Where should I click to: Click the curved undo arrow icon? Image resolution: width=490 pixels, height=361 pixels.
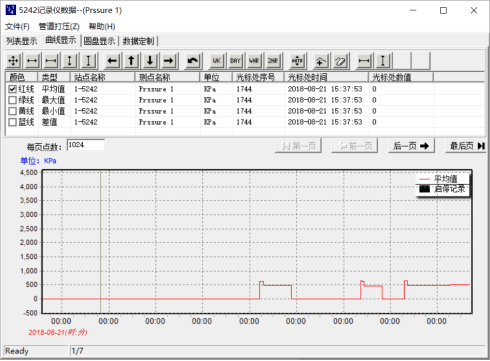pos(193,61)
